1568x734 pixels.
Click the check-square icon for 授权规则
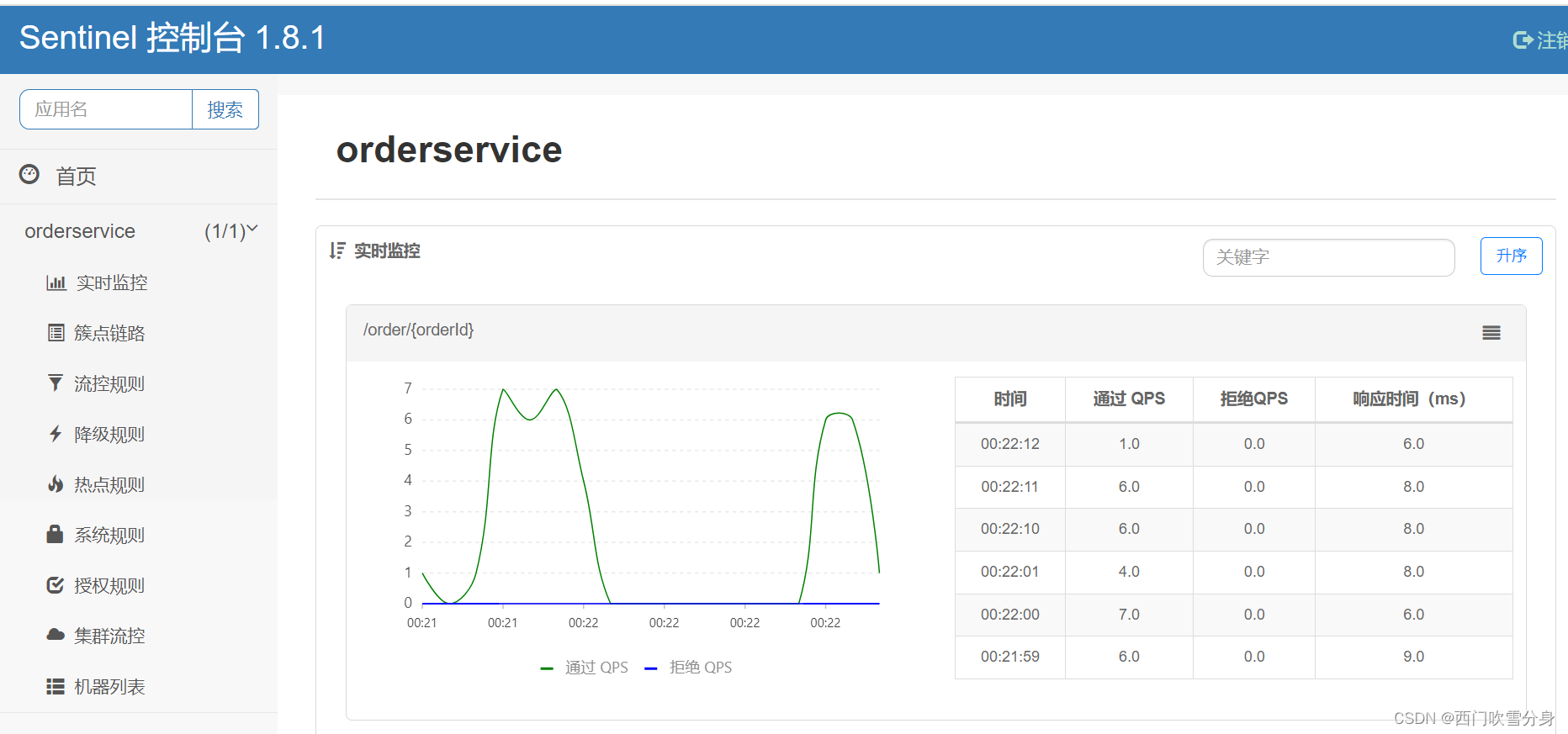point(56,585)
